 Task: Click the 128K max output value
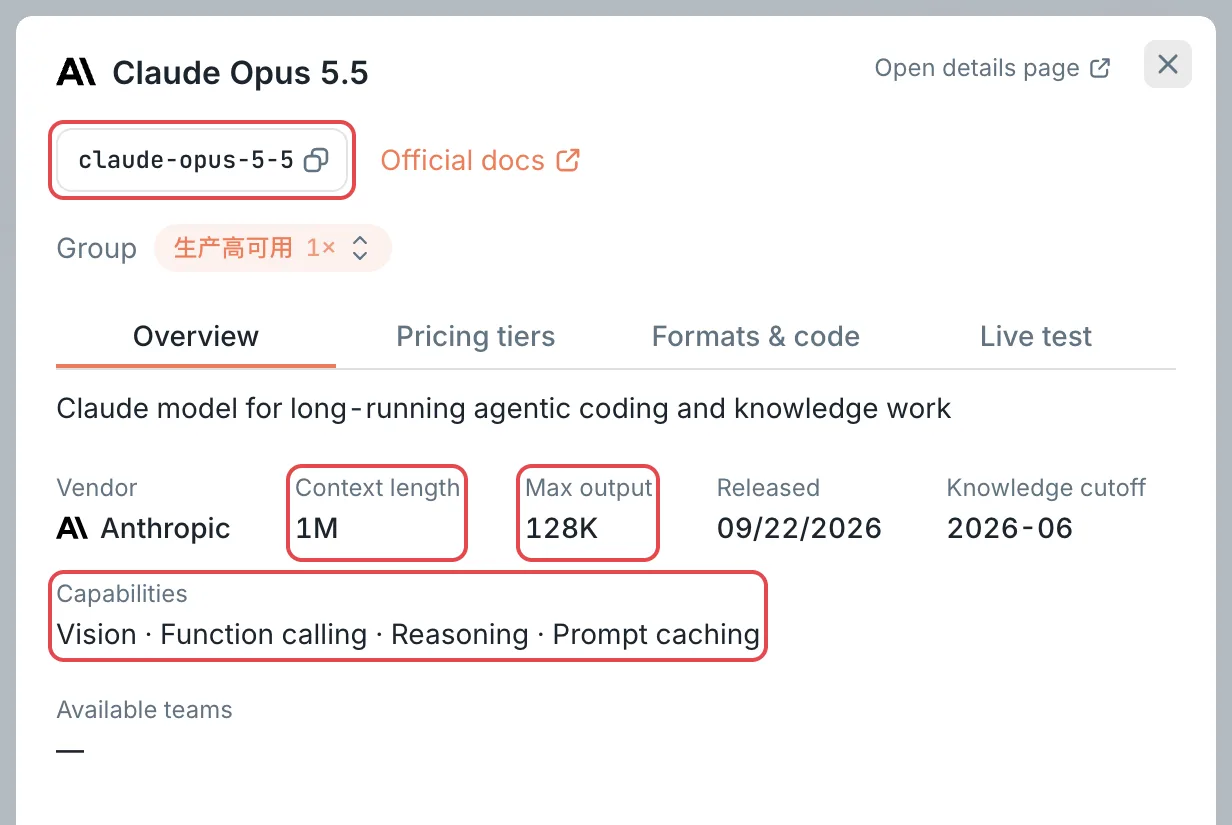[562, 528]
